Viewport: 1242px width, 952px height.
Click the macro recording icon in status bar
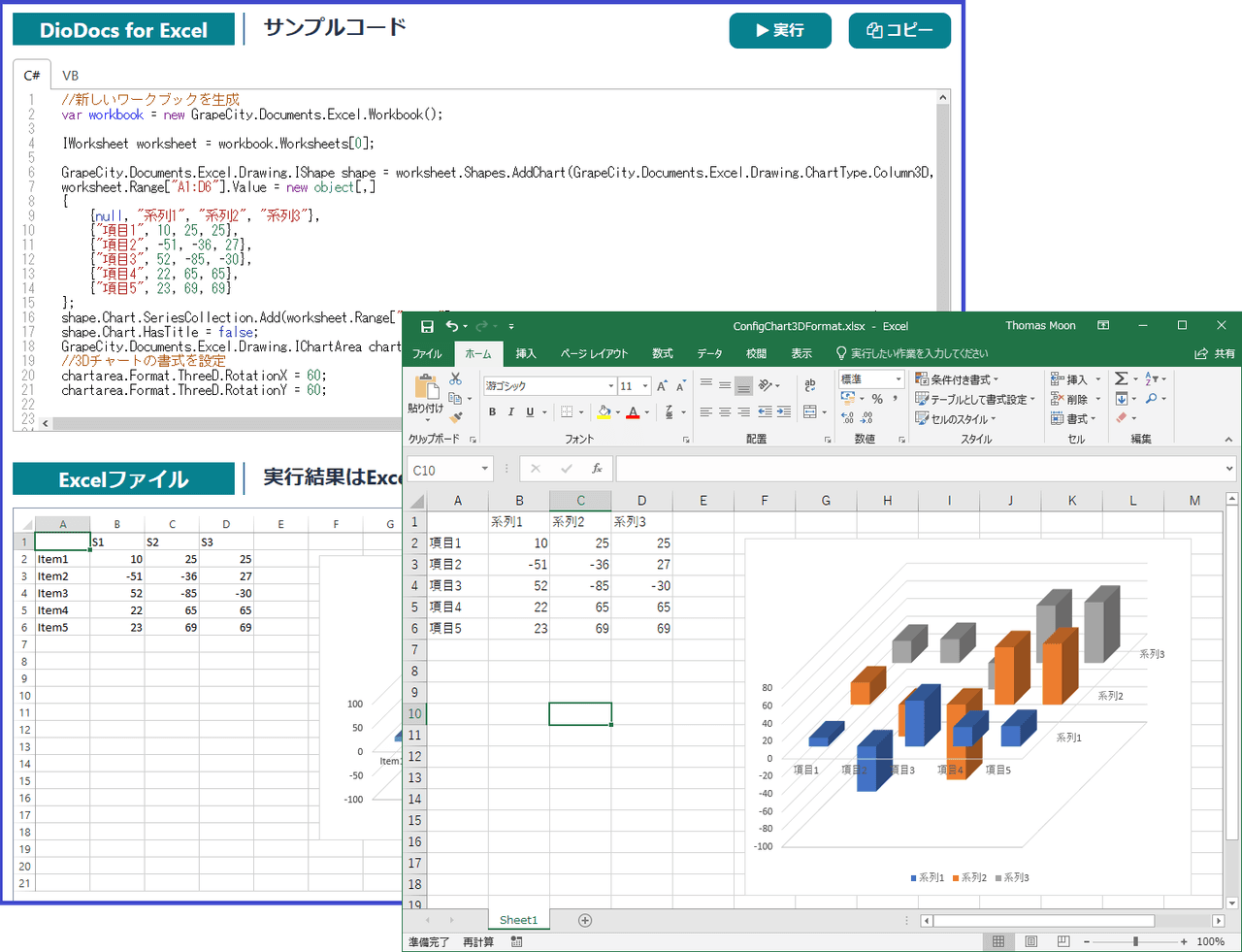(x=516, y=941)
